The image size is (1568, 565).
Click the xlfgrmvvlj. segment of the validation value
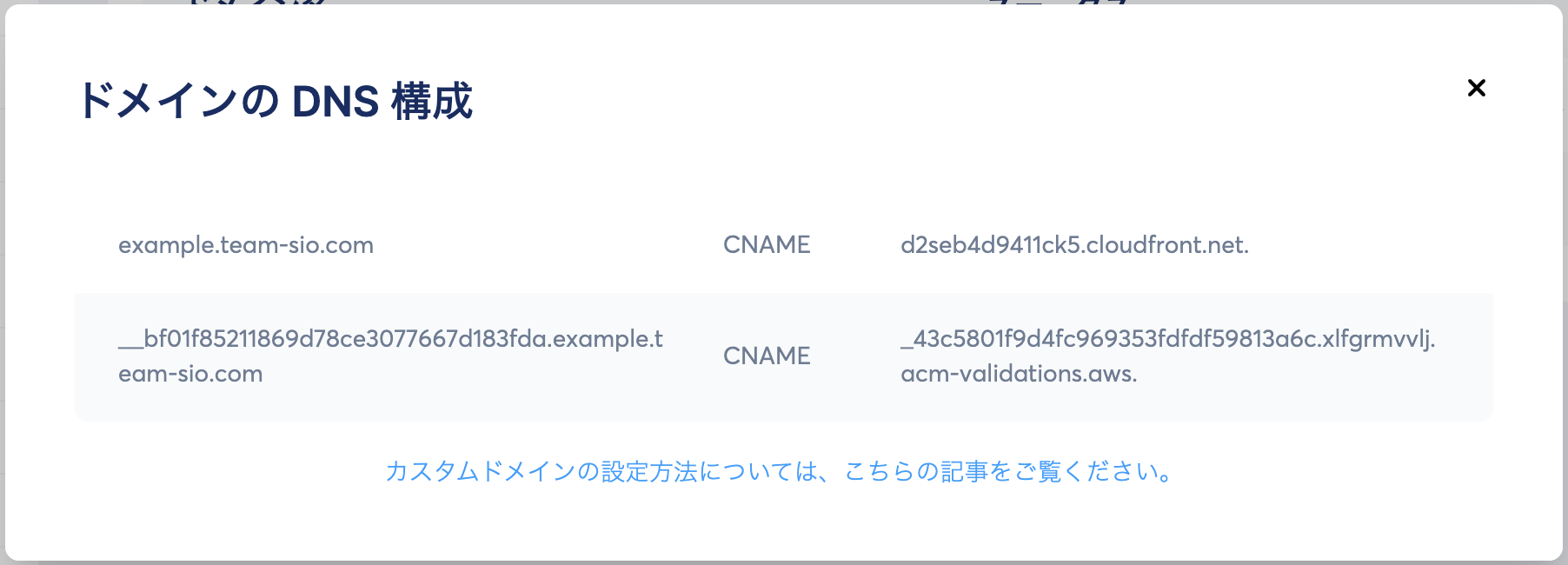click(1379, 339)
